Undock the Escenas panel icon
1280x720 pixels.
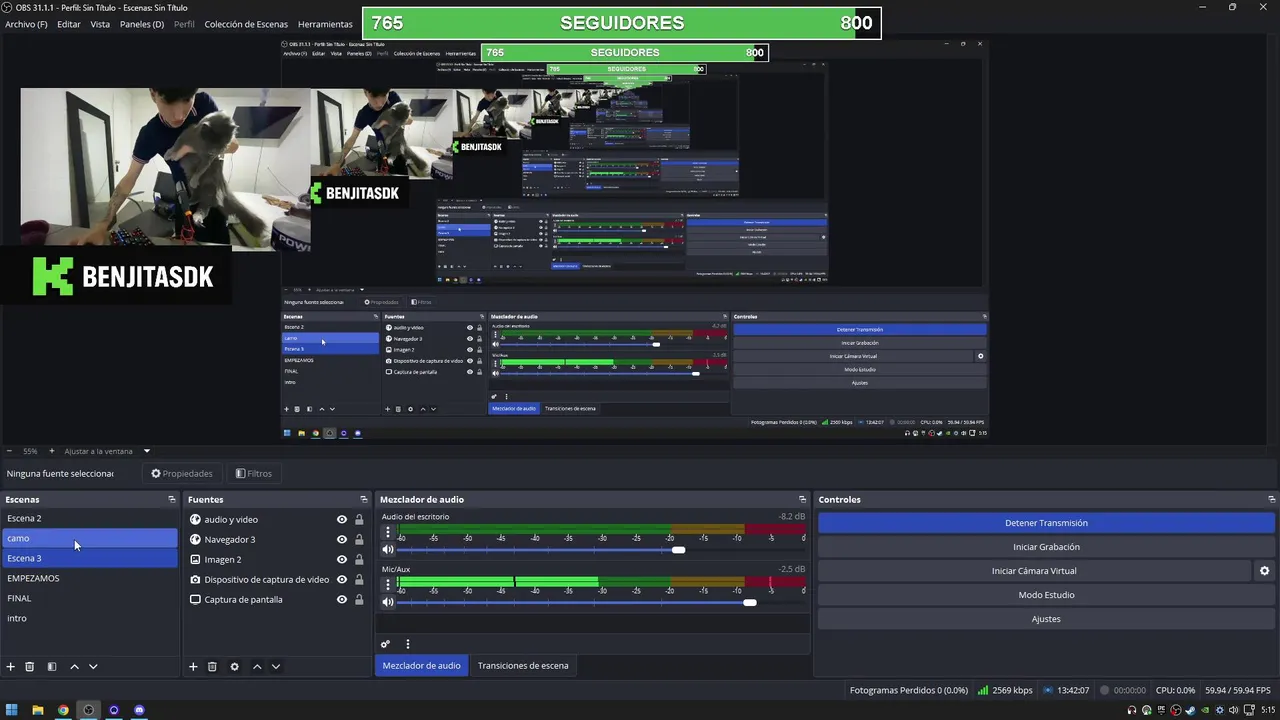(172, 499)
